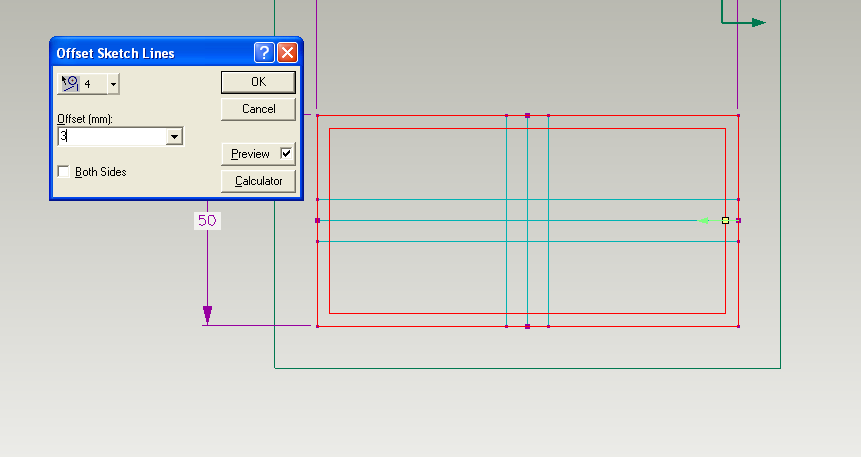861x457 pixels.
Task: Select the 50 dimension value
Action: click(x=207, y=220)
